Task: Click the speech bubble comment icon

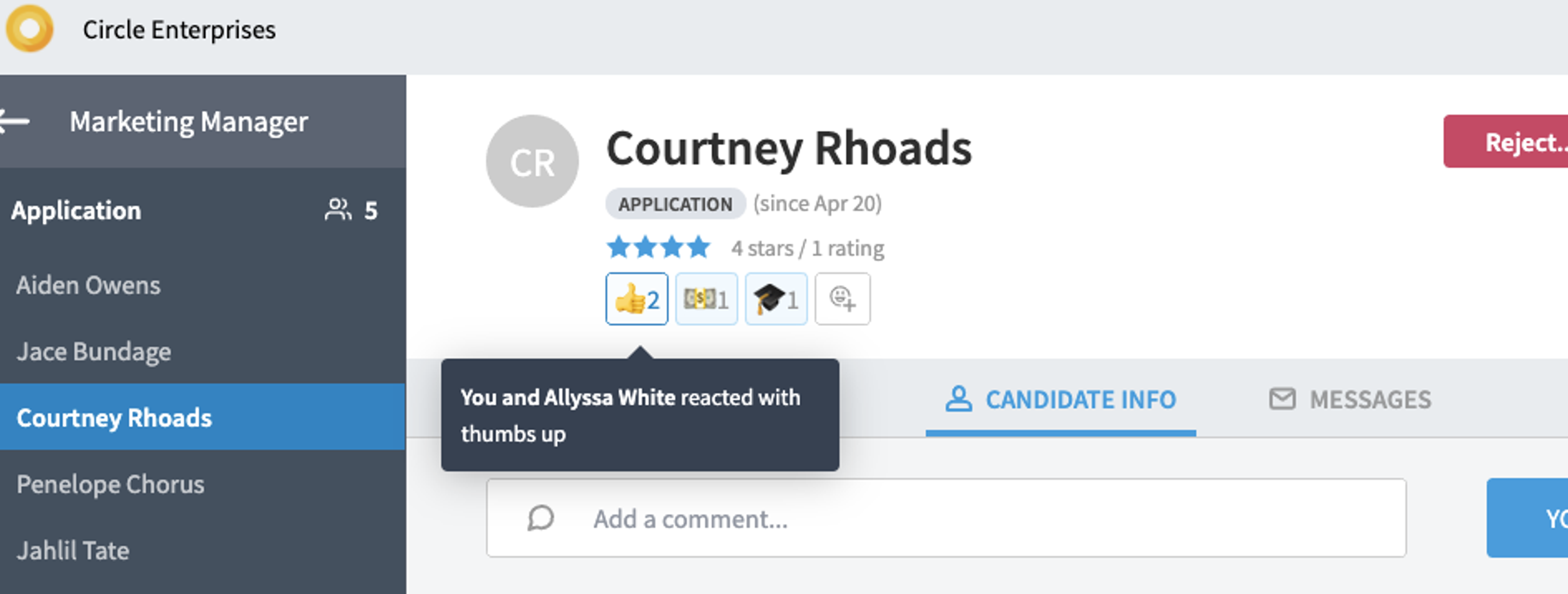Action: pyautogui.click(x=541, y=518)
